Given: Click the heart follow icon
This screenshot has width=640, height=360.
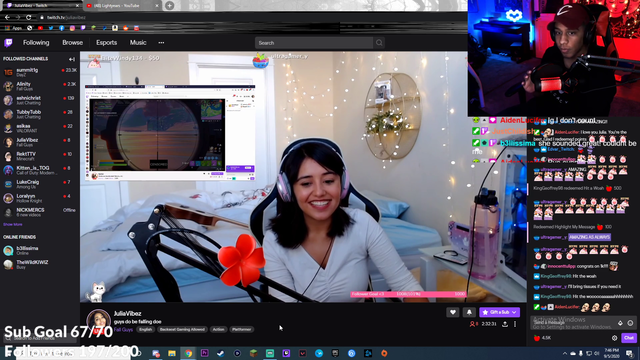Looking at the screenshot, I should [453, 312].
